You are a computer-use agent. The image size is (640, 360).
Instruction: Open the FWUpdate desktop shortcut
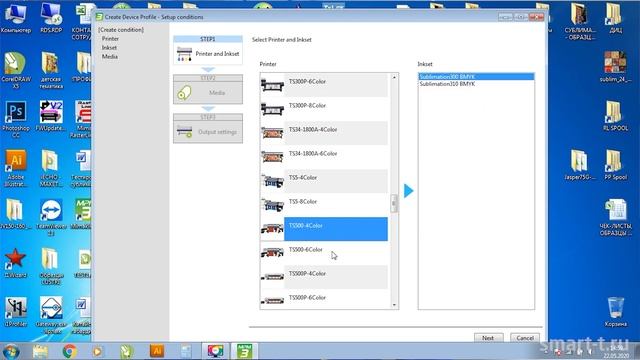coord(51,116)
